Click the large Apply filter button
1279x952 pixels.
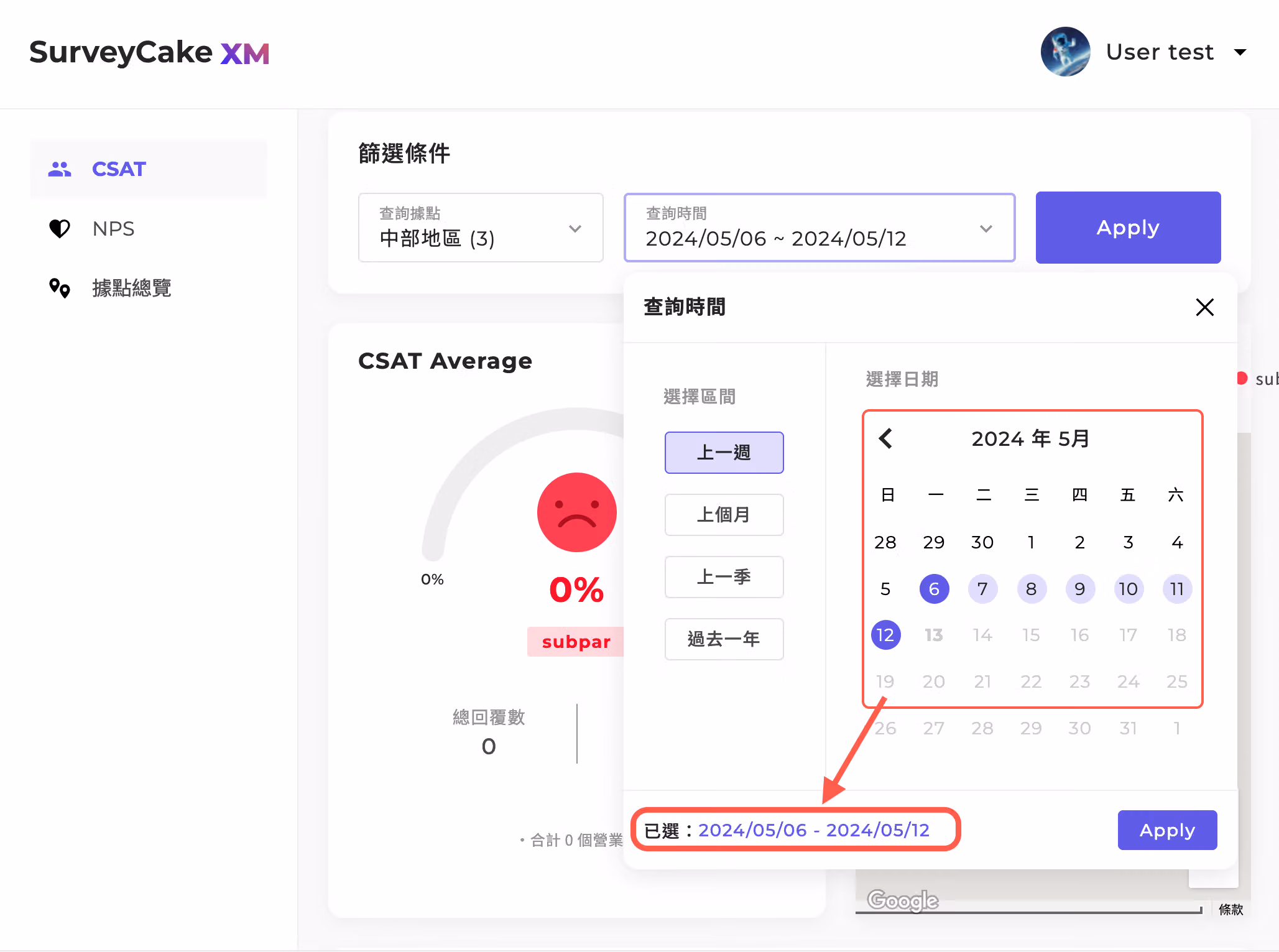pyautogui.click(x=1128, y=228)
